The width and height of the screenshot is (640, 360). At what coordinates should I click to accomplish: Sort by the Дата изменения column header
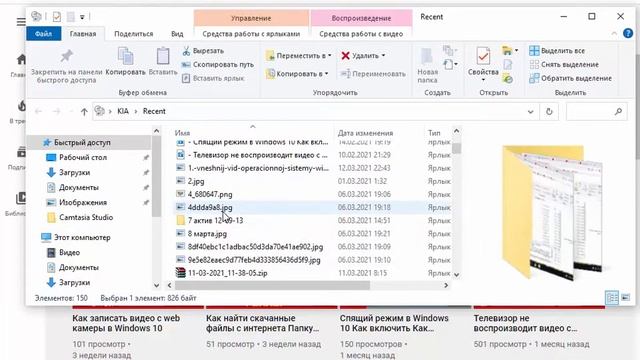click(x=365, y=133)
